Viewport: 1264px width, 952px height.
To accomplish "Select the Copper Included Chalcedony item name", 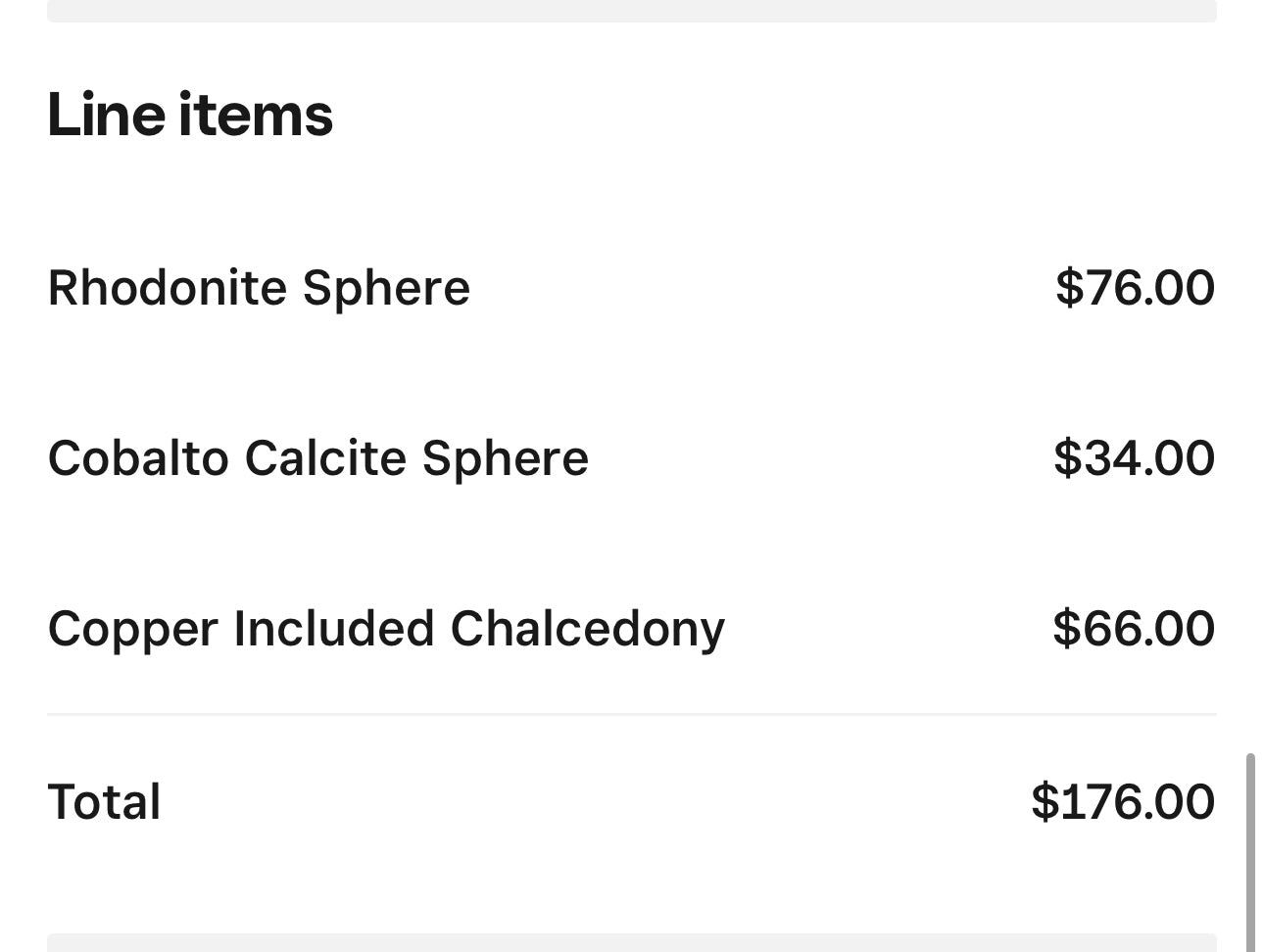I will (x=386, y=629).
